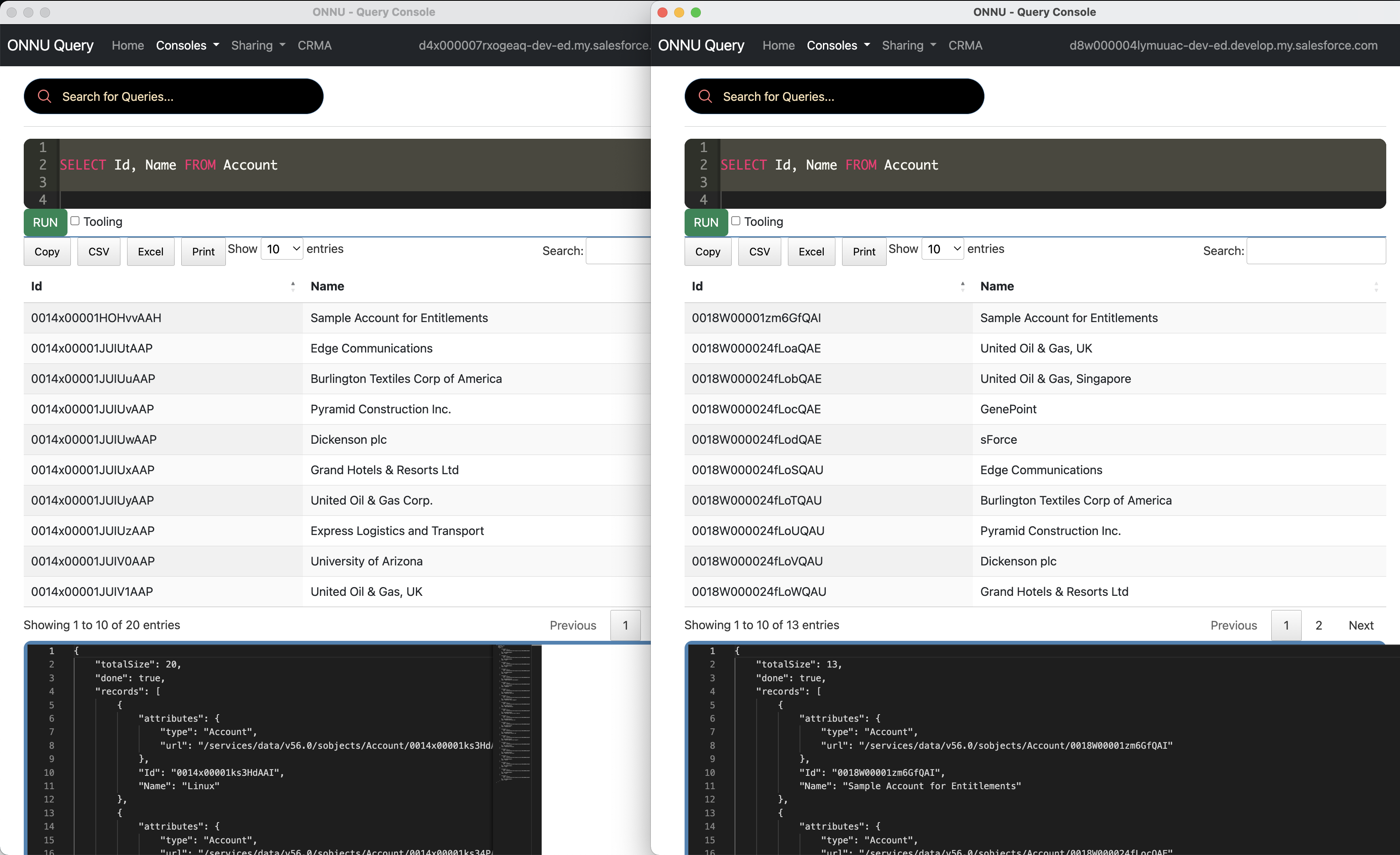Click the Excel button in left window
Image resolution: width=1400 pixels, height=855 pixels.
coord(150,252)
